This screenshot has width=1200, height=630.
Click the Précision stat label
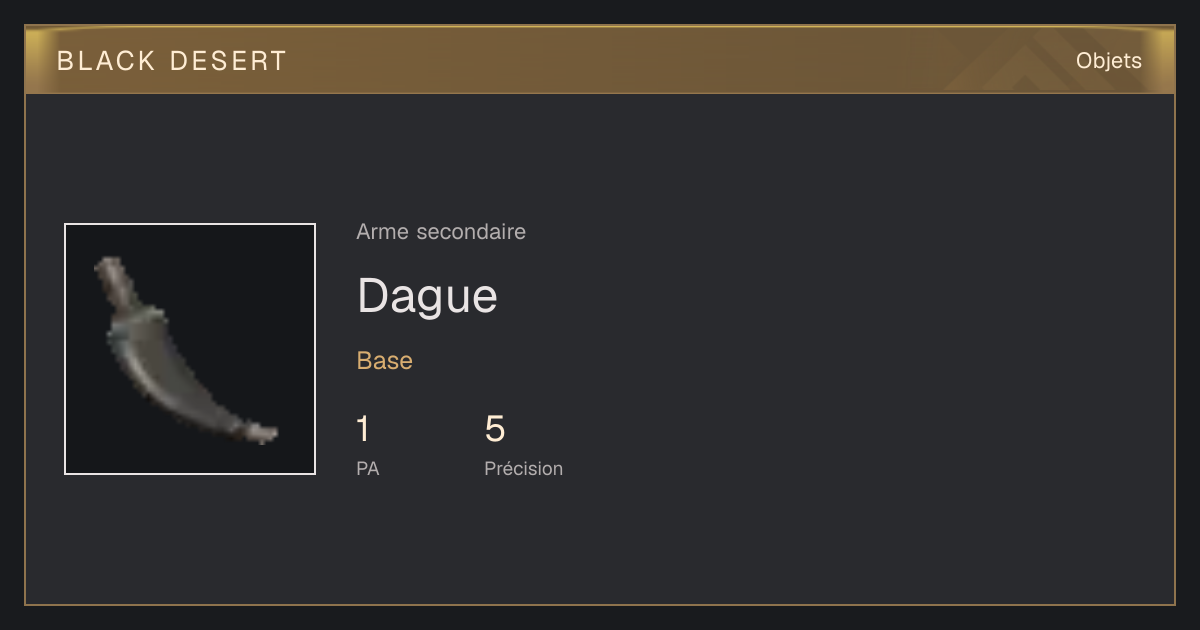[524, 468]
